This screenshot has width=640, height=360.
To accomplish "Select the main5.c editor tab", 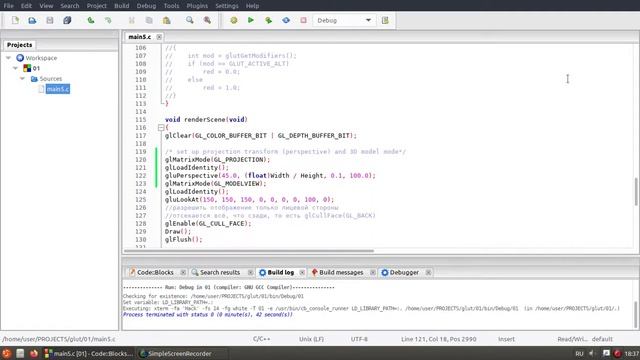I will coord(140,37).
